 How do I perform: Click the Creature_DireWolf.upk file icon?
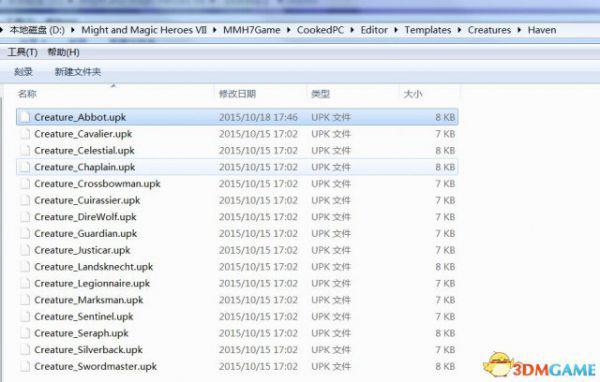coord(25,217)
